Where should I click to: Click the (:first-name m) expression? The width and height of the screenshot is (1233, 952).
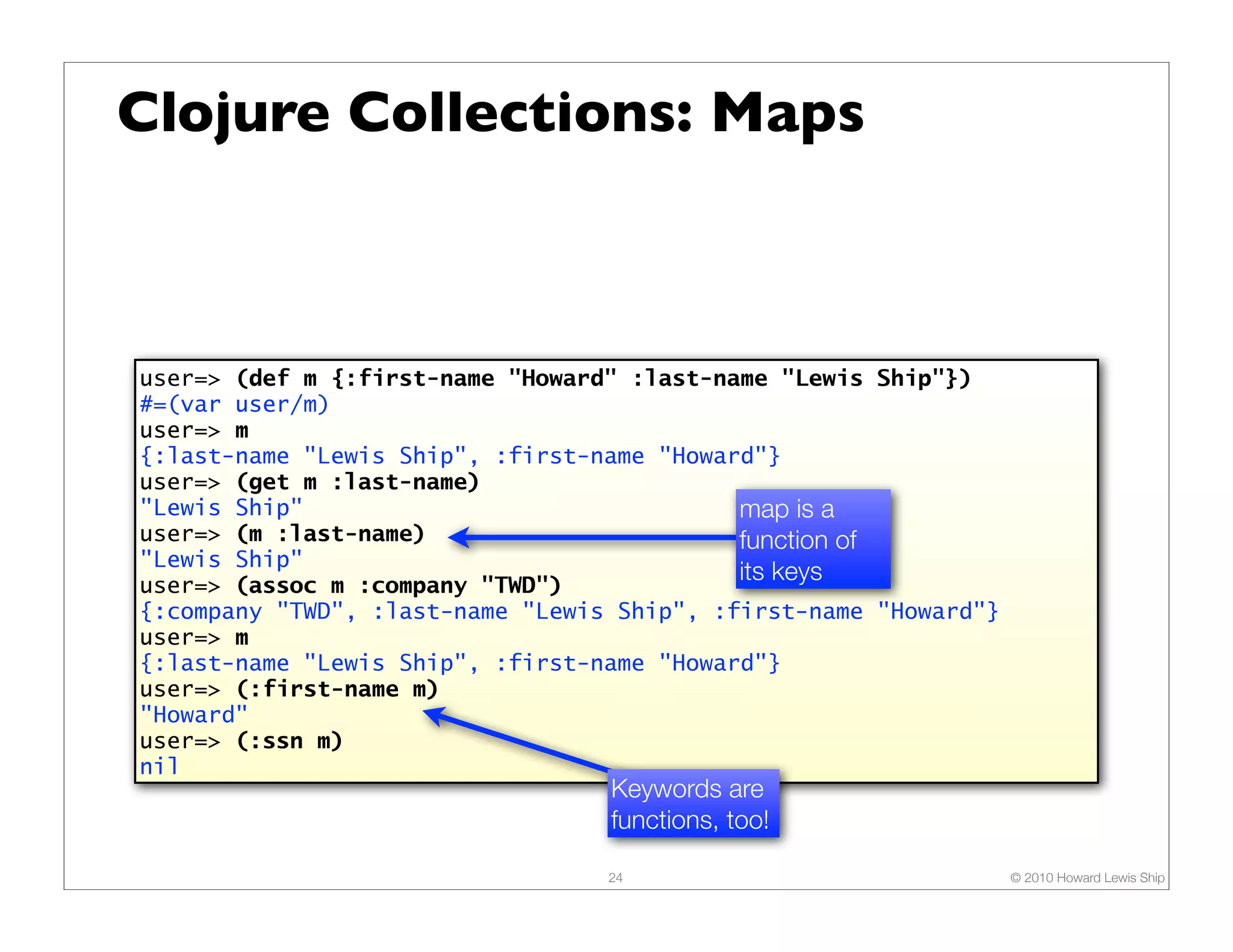(x=337, y=689)
